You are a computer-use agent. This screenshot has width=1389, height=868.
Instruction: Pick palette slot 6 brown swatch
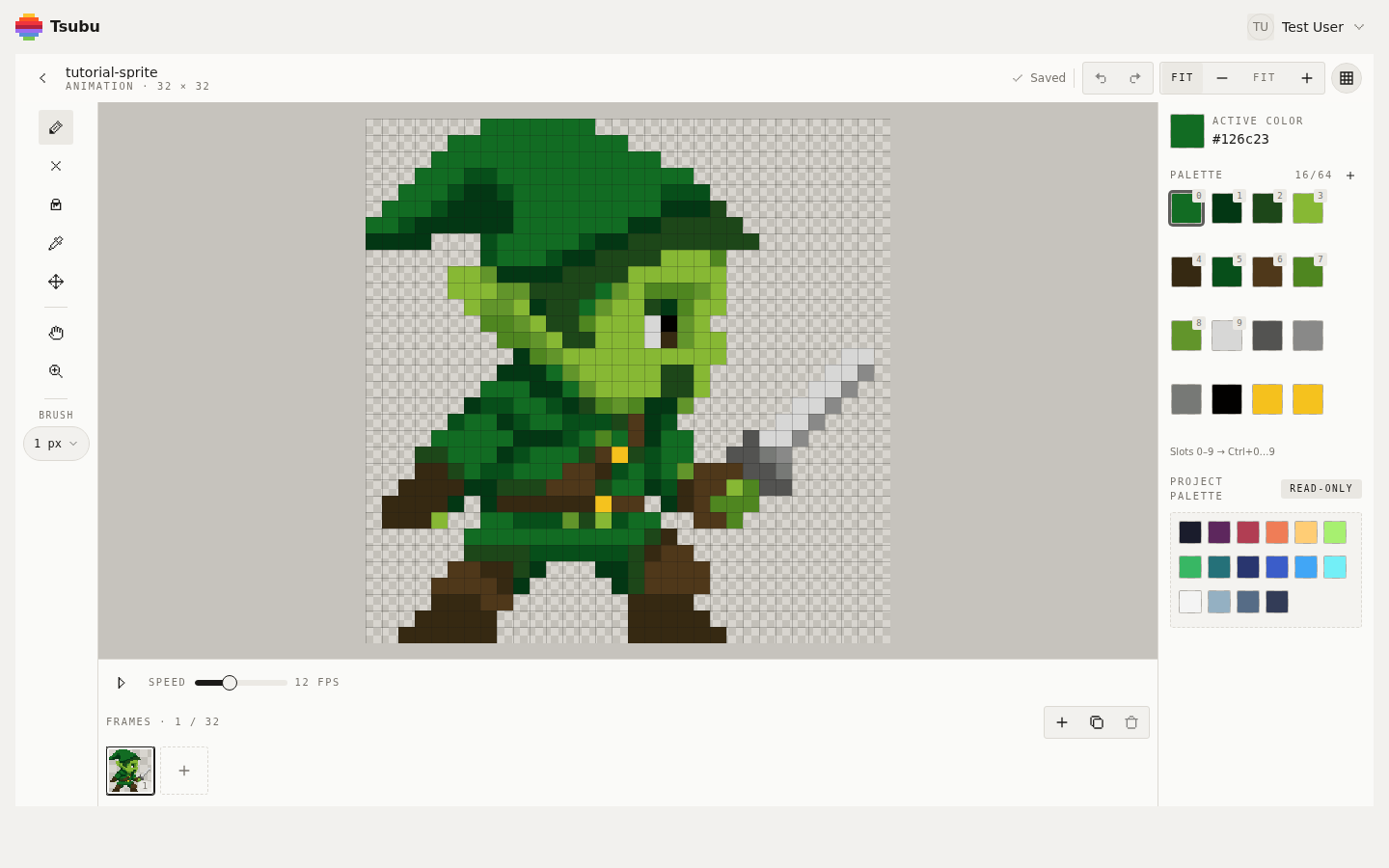click(x=1267, y=272)
